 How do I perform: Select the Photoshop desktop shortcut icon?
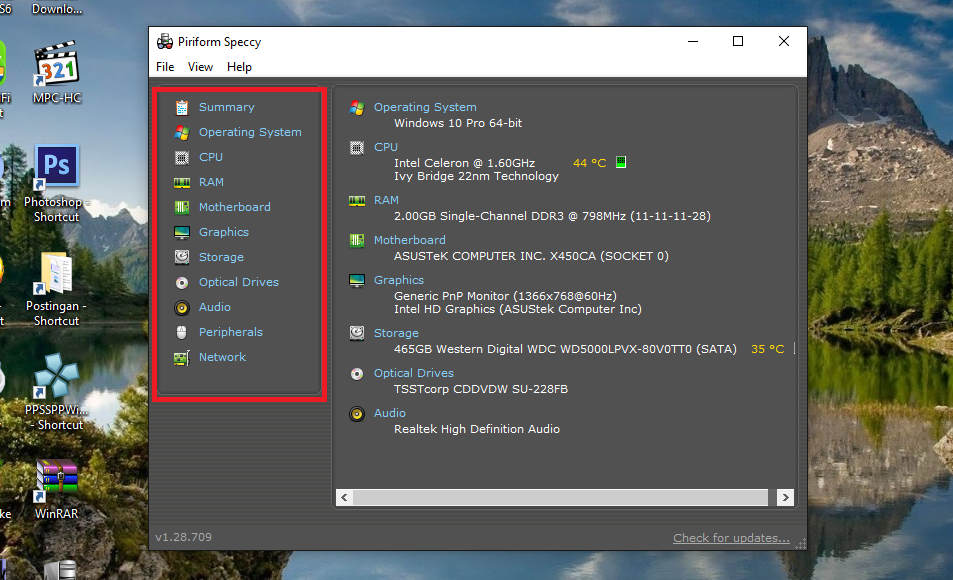coord(57,166)
